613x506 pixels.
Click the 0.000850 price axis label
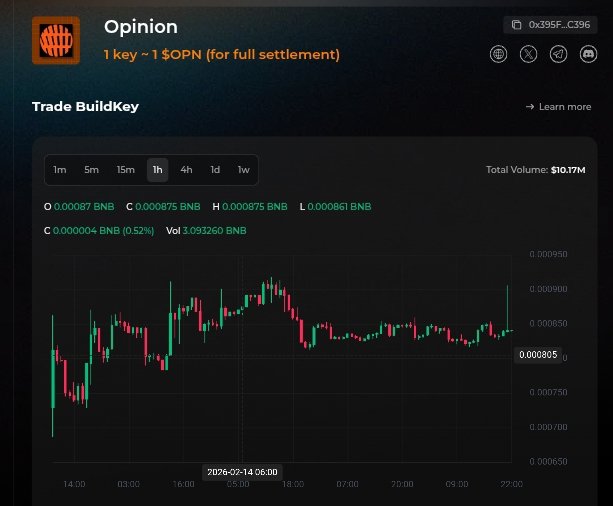(548, 323)
